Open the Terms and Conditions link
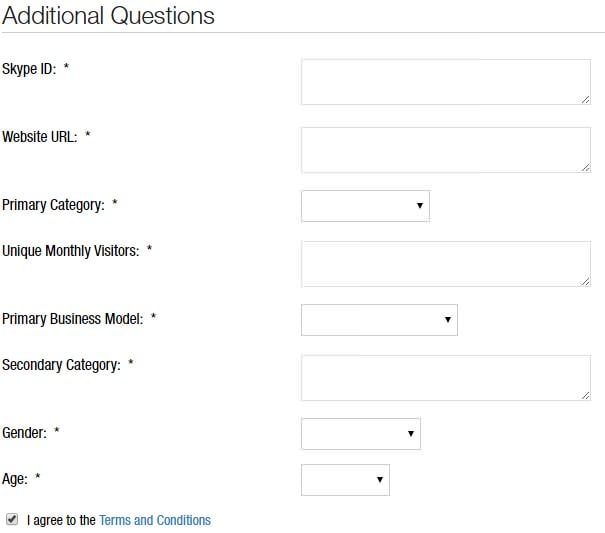The image size is (605, 533). point(155,520)
